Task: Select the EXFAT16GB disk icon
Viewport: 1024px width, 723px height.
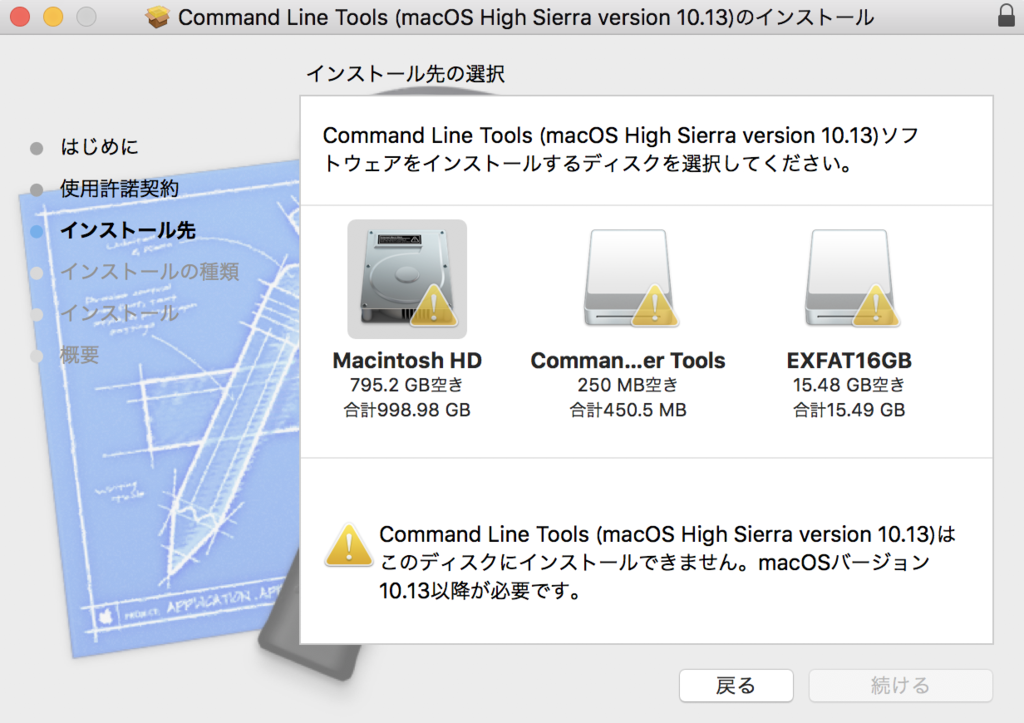Action: tap(850, 278)
